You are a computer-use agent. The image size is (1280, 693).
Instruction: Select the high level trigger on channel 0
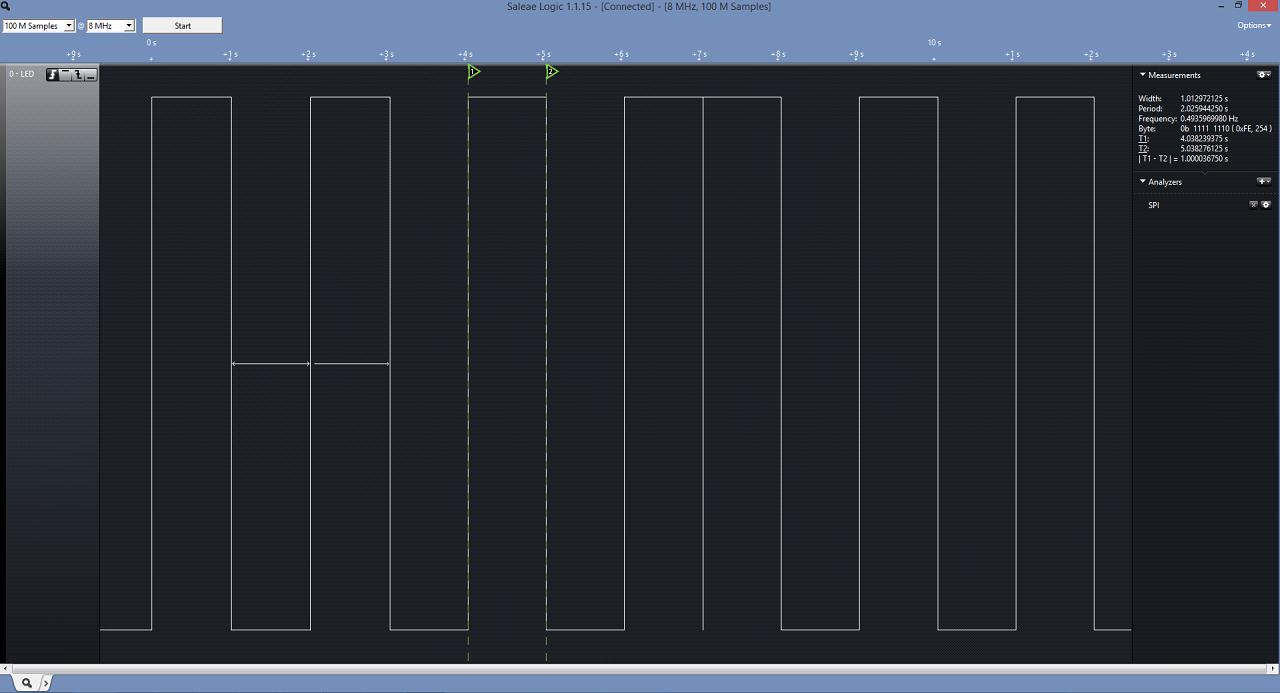[66, 75]
